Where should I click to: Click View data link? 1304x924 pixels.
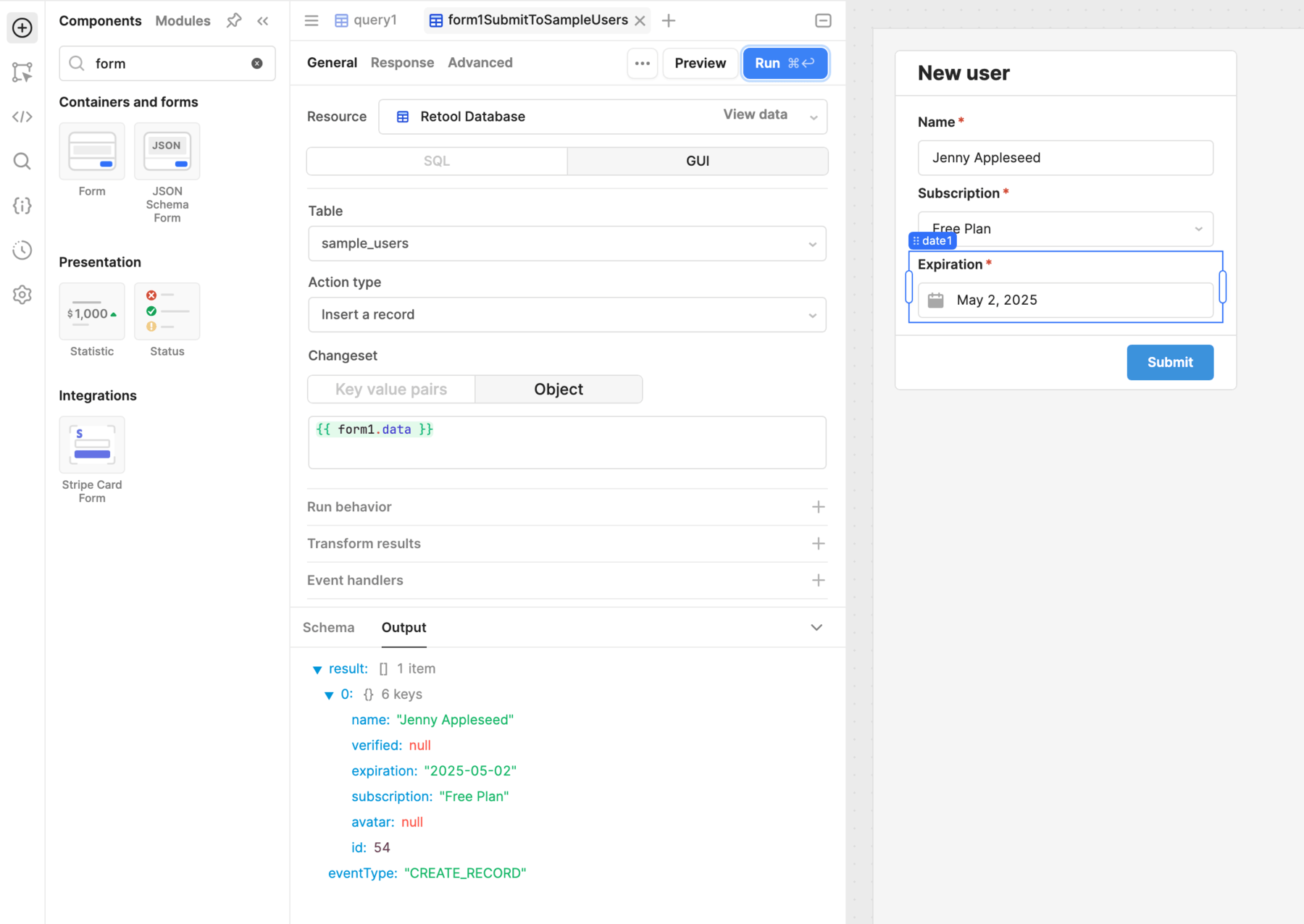(755, 114)
